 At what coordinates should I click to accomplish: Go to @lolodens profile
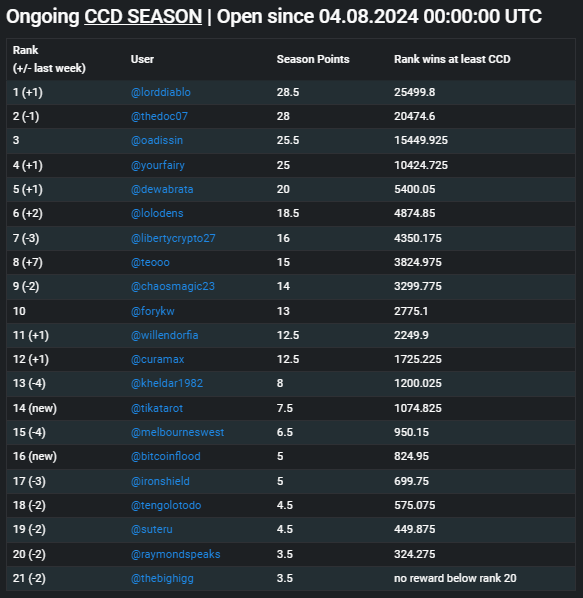[x=157, y=213]
